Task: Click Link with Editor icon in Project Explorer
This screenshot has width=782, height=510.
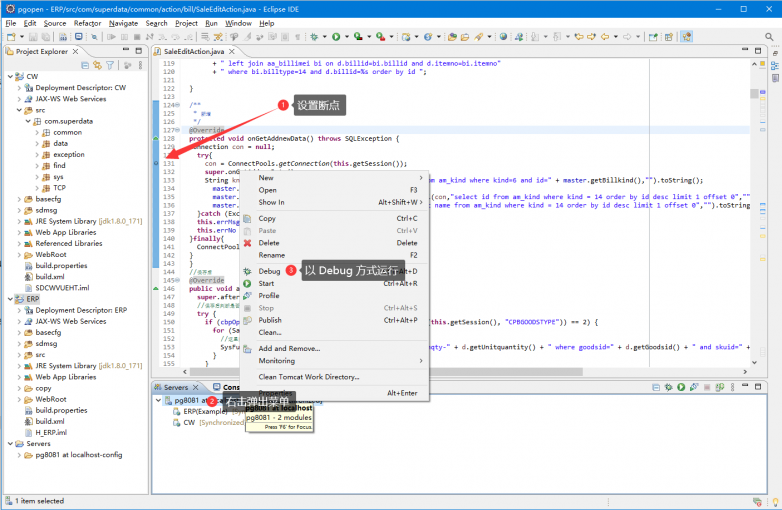Action: (97, 65)
